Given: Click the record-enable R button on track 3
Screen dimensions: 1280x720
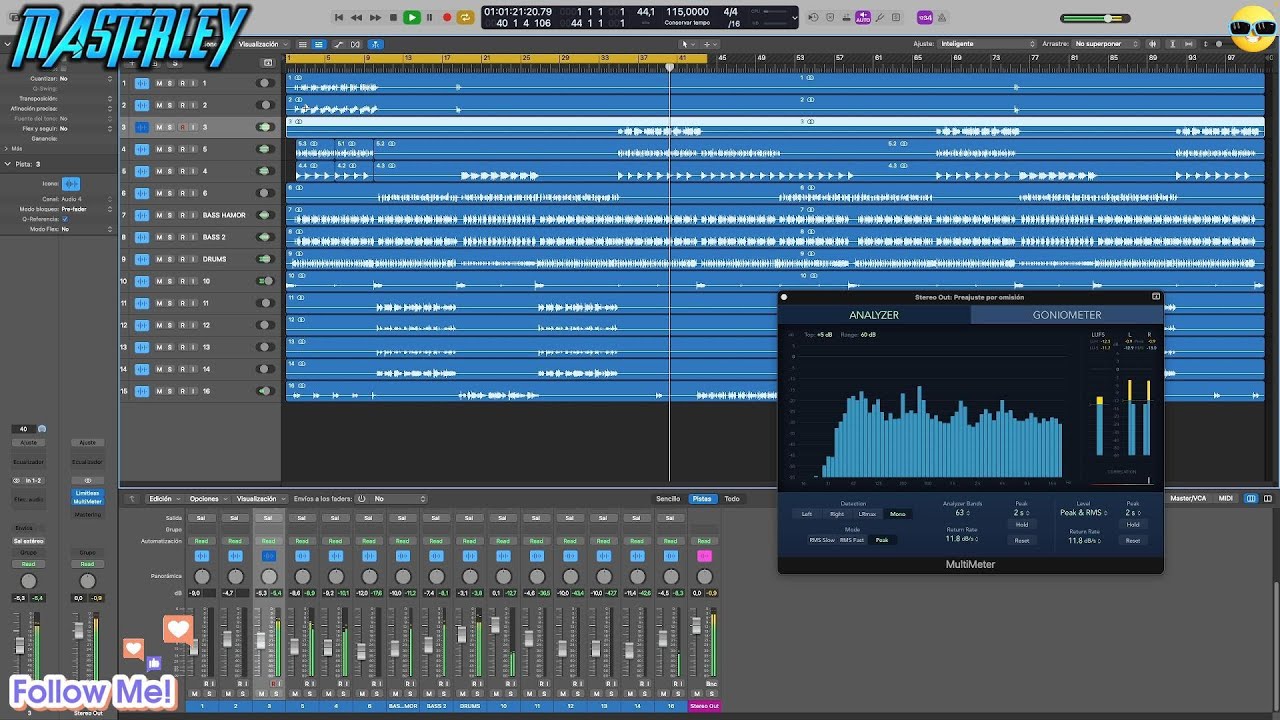Looking at the screenshot, I should (182, 127).
